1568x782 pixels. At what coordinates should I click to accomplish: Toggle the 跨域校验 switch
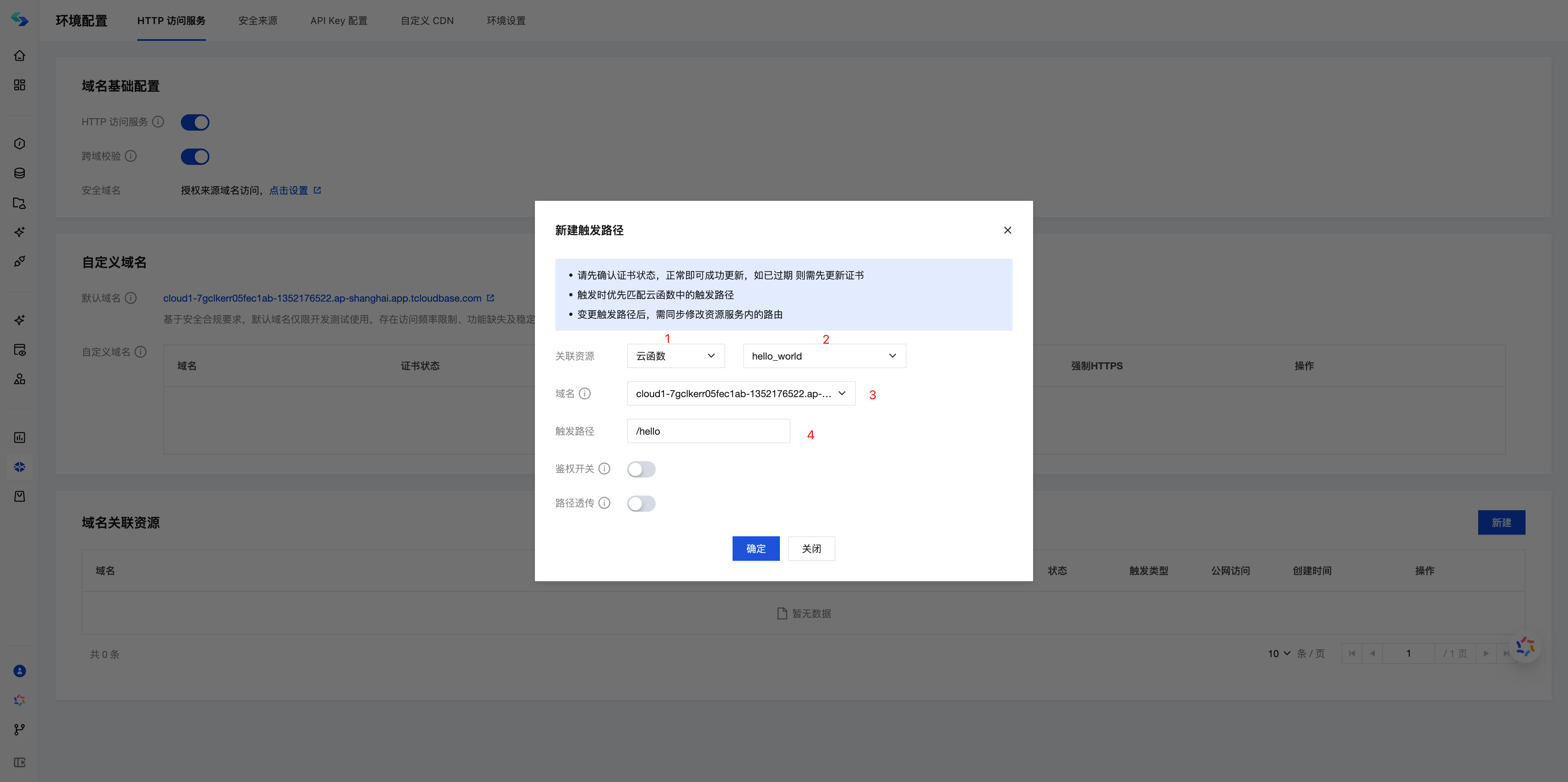[195, 156]
